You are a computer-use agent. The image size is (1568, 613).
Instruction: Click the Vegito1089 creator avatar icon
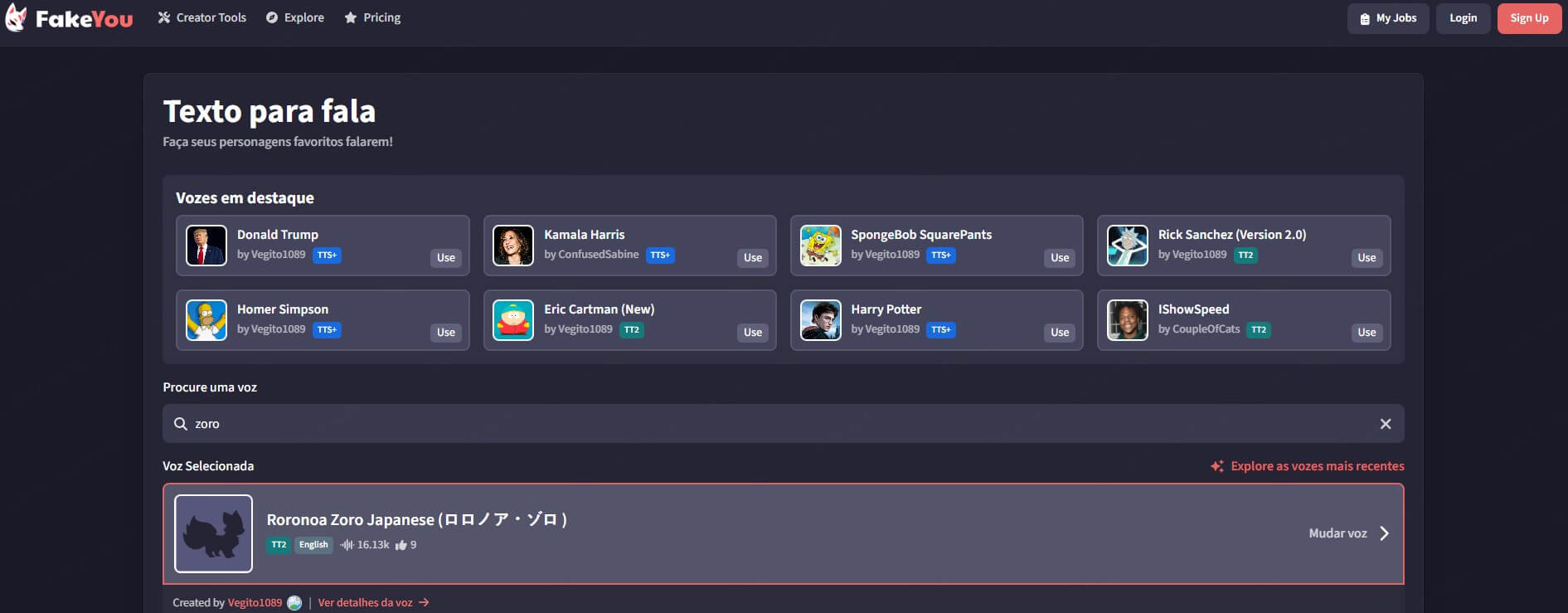(x=294, y=603)
